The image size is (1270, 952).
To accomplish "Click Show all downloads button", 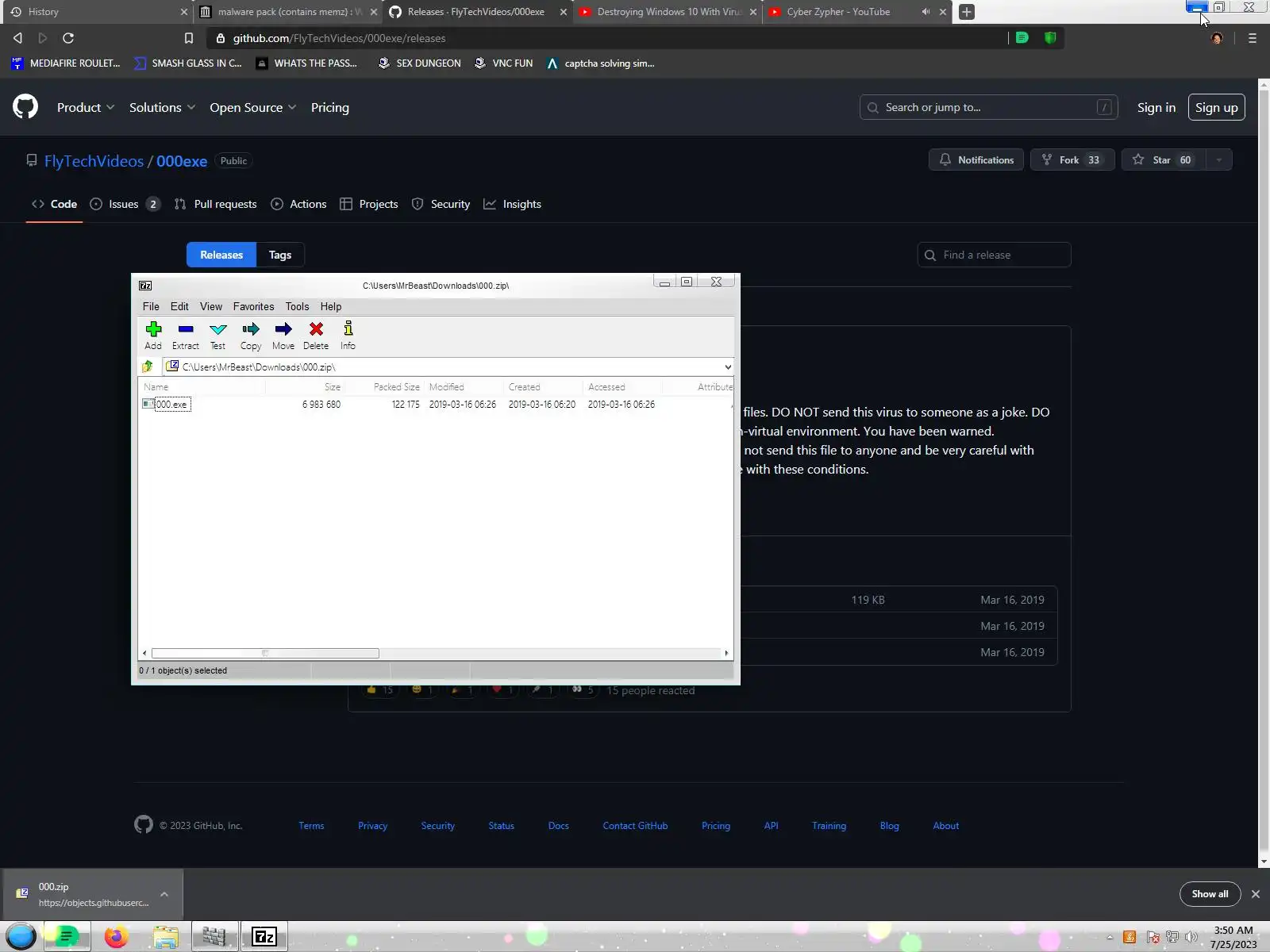I will point(1210,894).
